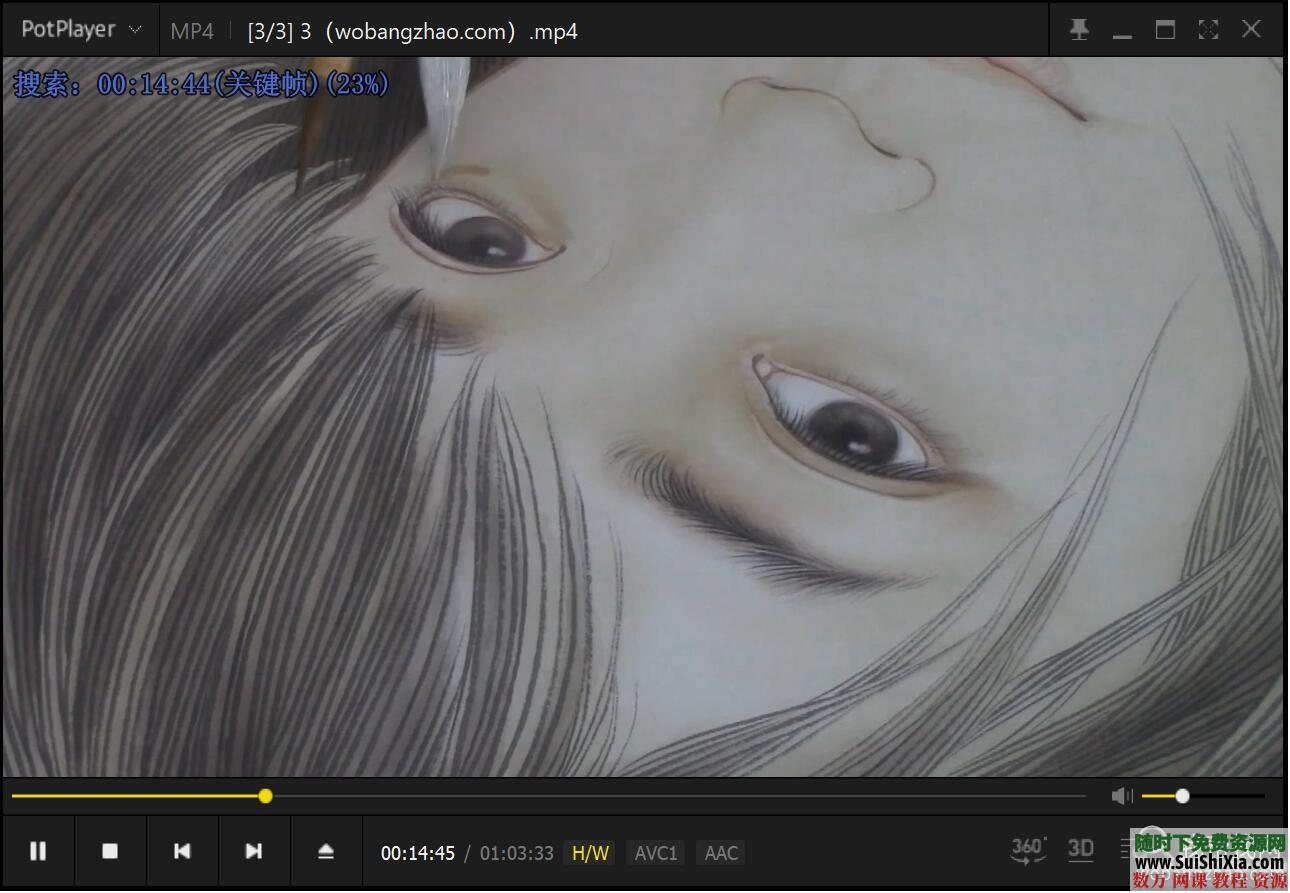
Task: Skip to the next file
Action: click(x=254, y=851)
